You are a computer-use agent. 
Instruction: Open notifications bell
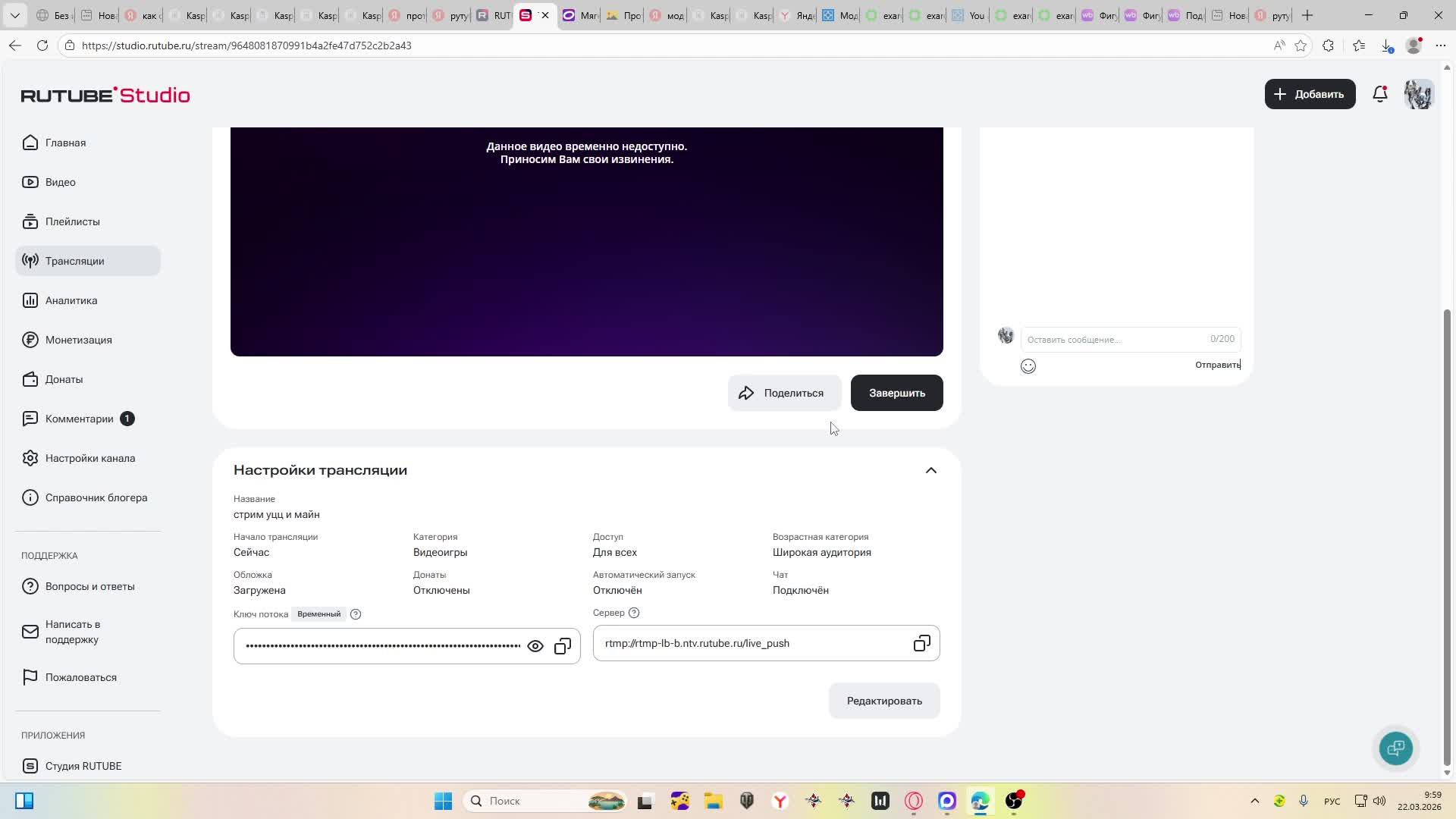point(1380,94)
